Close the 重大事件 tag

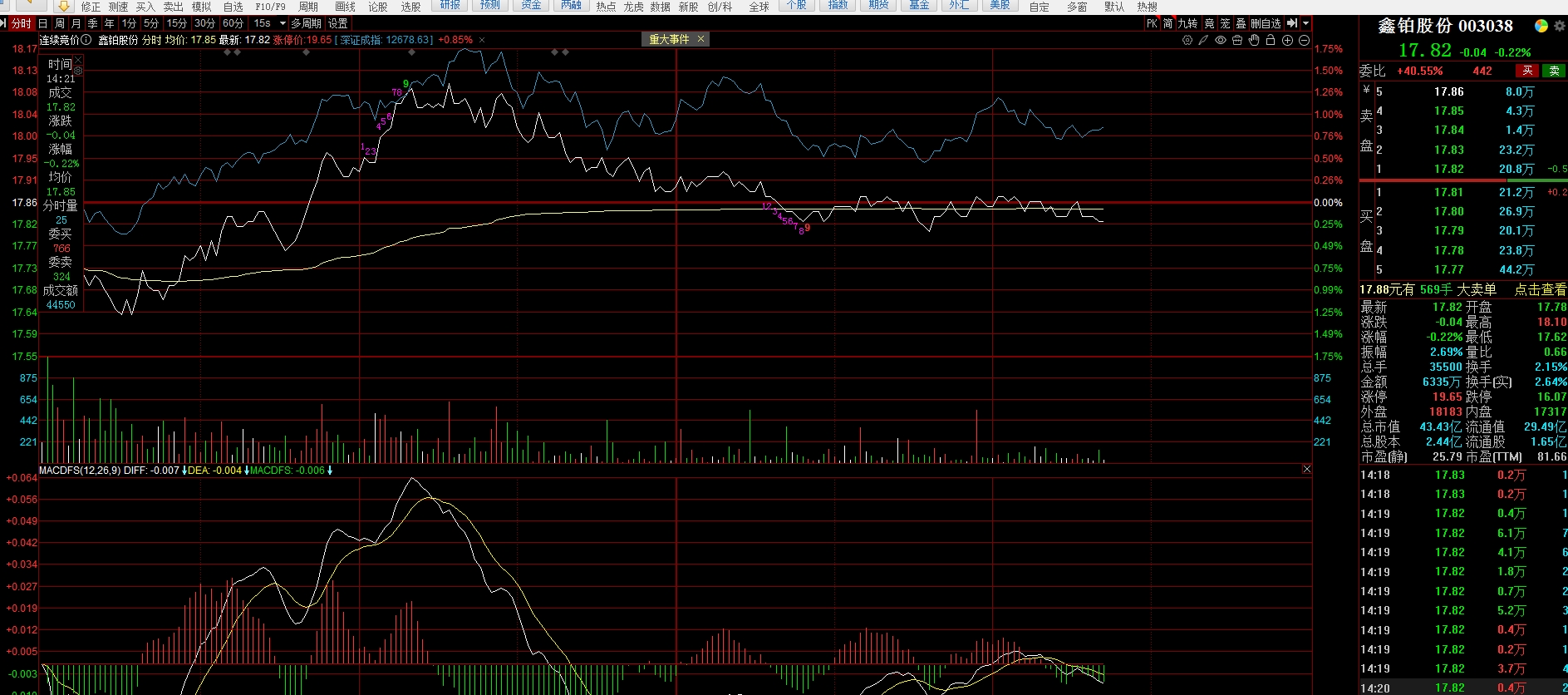[700, 39]
